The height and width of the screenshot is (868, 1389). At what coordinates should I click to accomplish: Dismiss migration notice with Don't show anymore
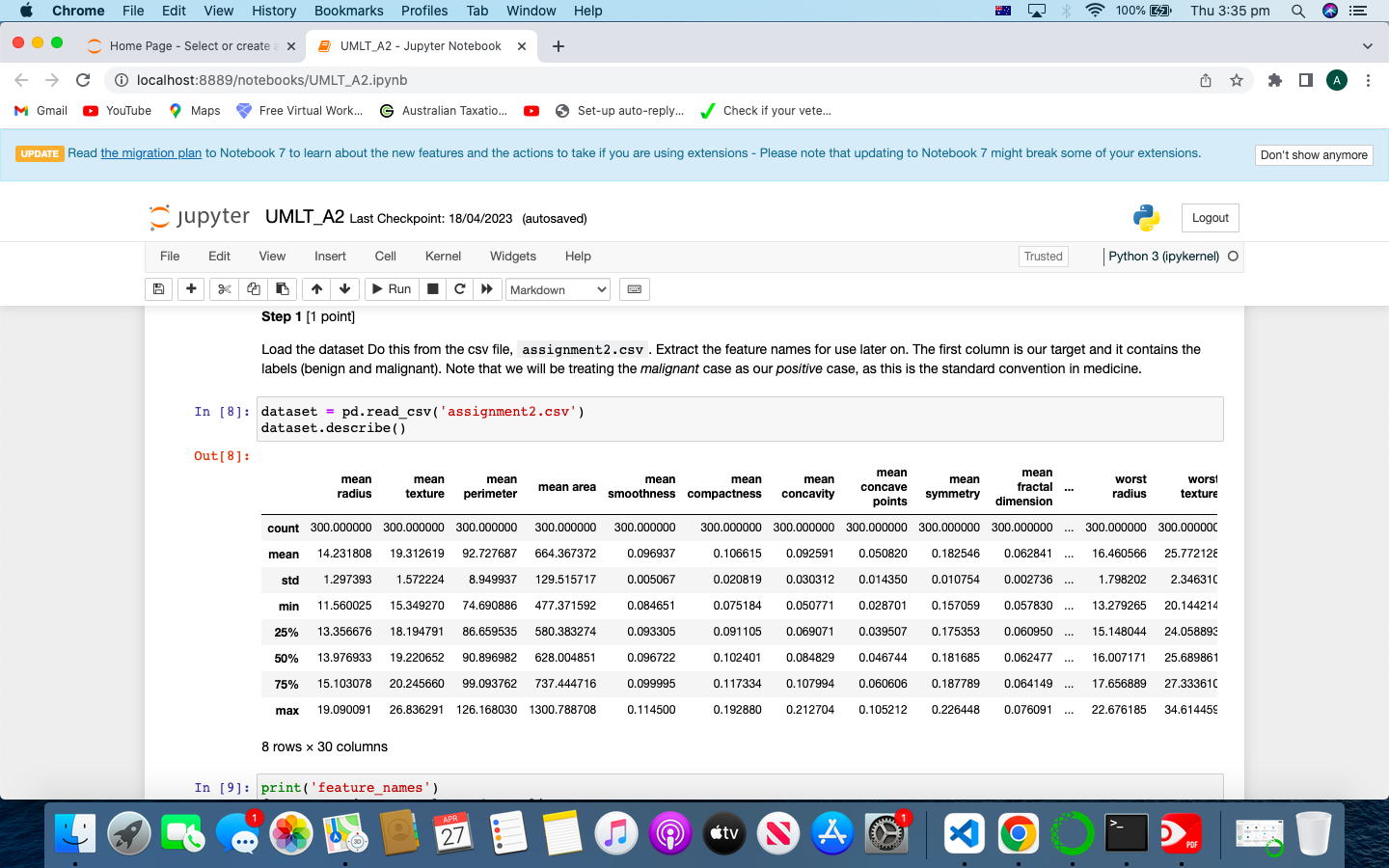[x=1314, y=154]
